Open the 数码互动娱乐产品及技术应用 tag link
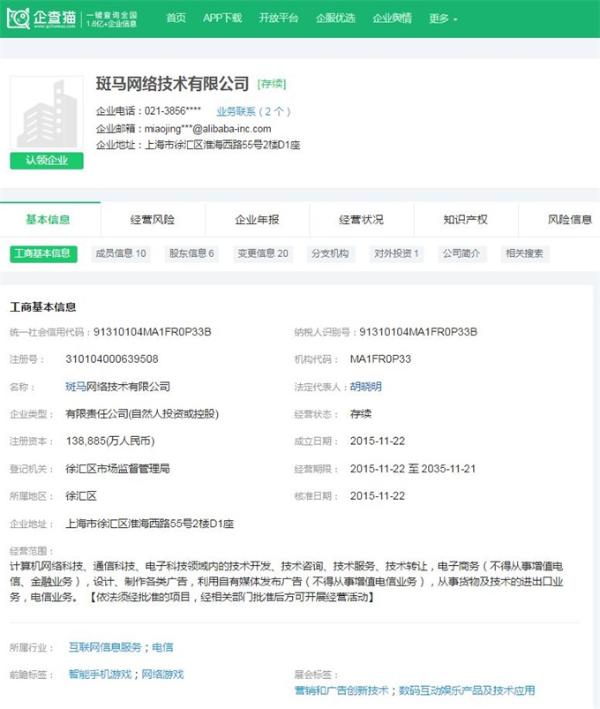 [467, 690]
